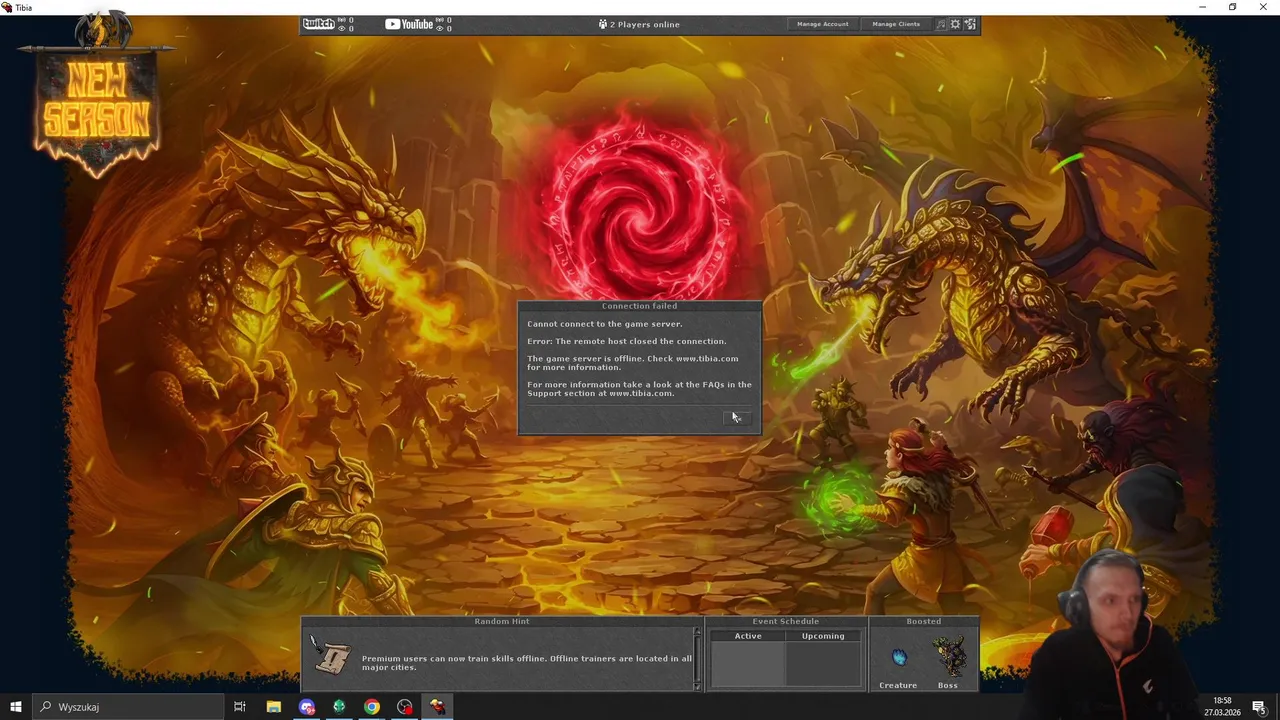Select the Upcoming events column
Screen dimensions: 1280x720
pos(823,659)
